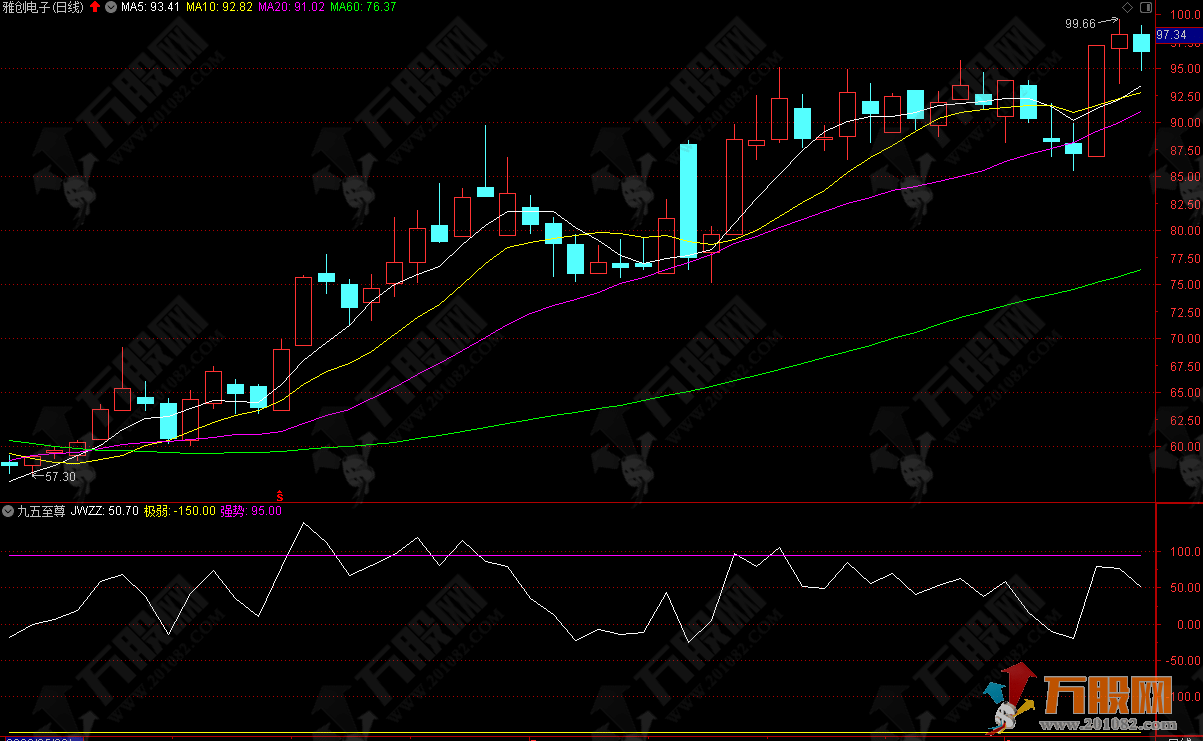Screen dimensions: 1203x741
Task: Open the main chart indicator dropdown circle
Action: [111, 7]
